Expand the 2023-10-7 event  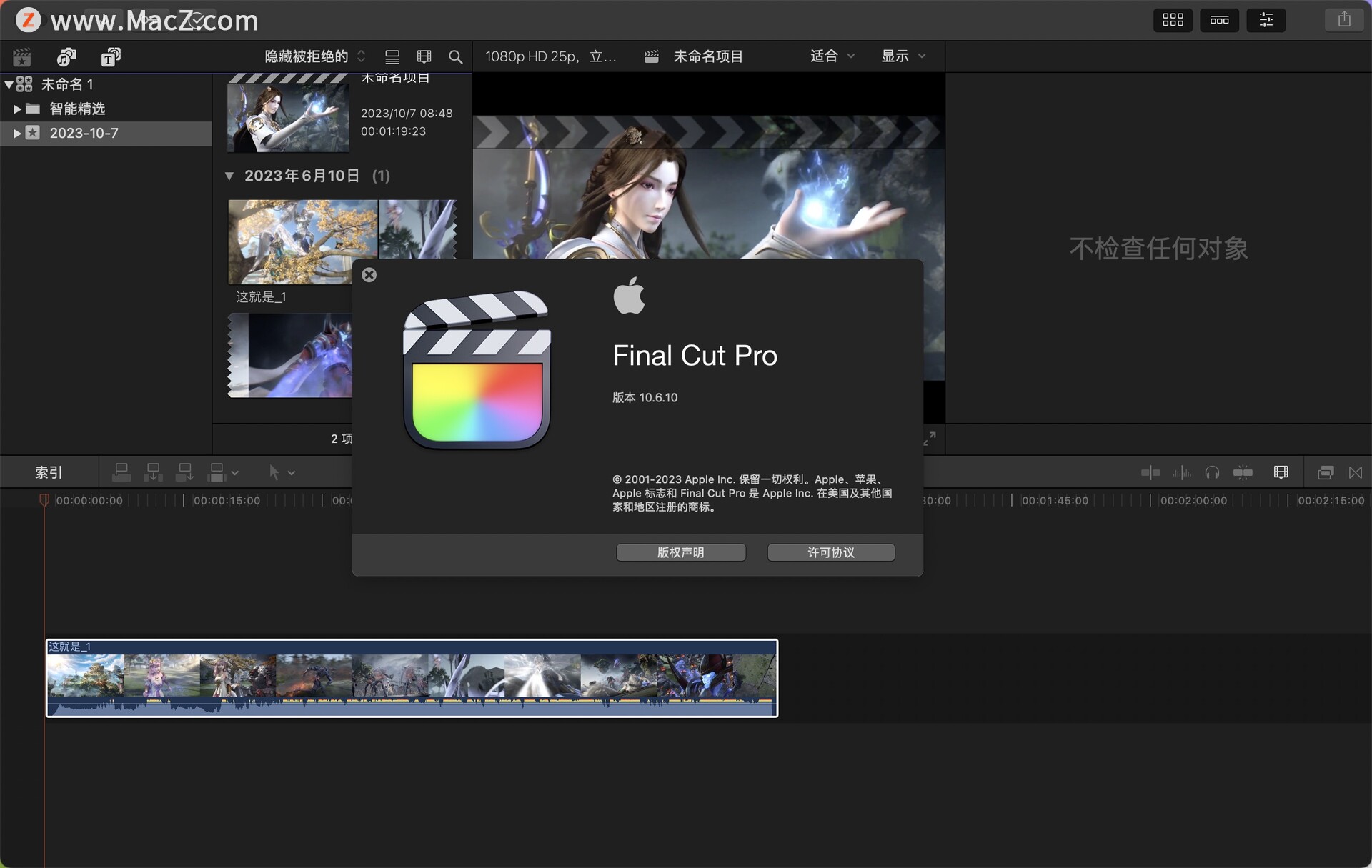pos(17,133)
